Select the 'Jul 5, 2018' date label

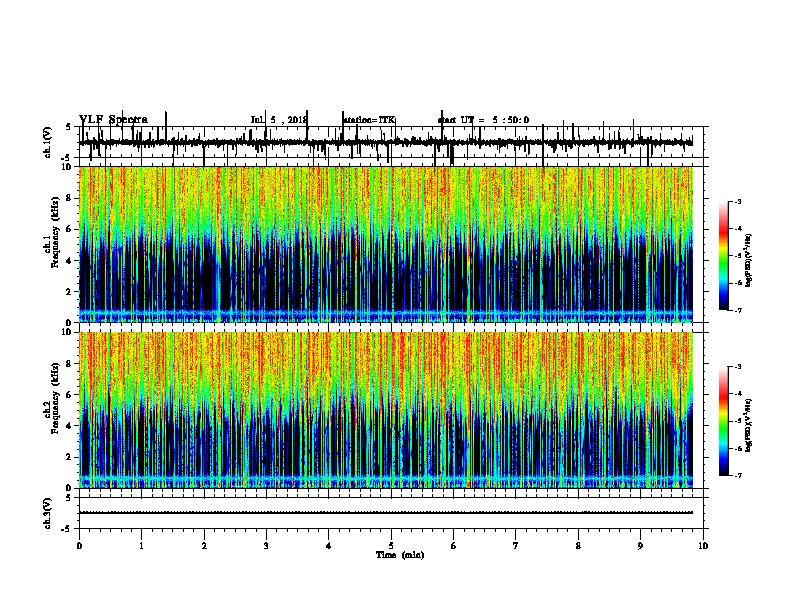[x=279, y=120]
